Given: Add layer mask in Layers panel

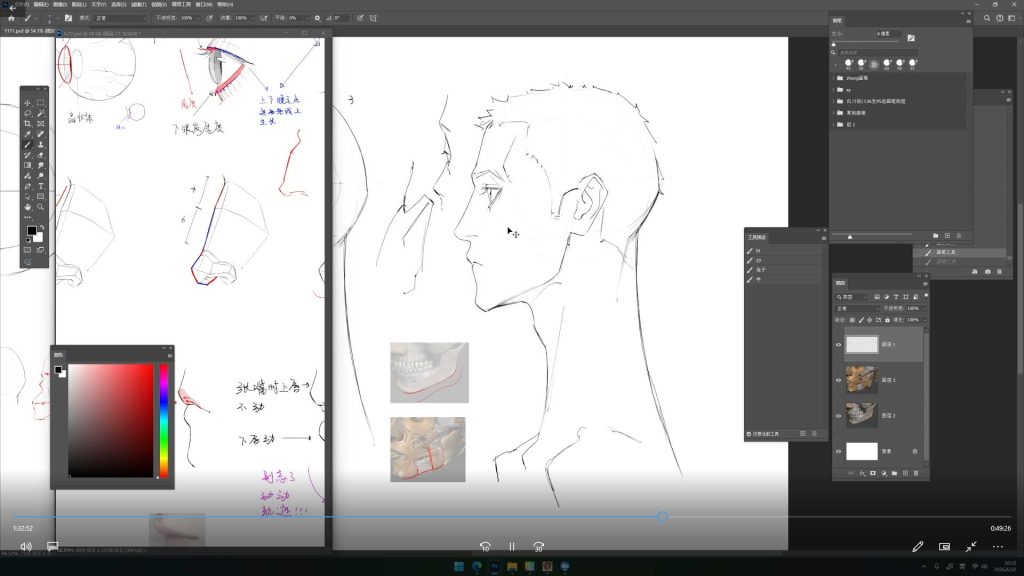Looking at the screenshot, I should 873,473.
